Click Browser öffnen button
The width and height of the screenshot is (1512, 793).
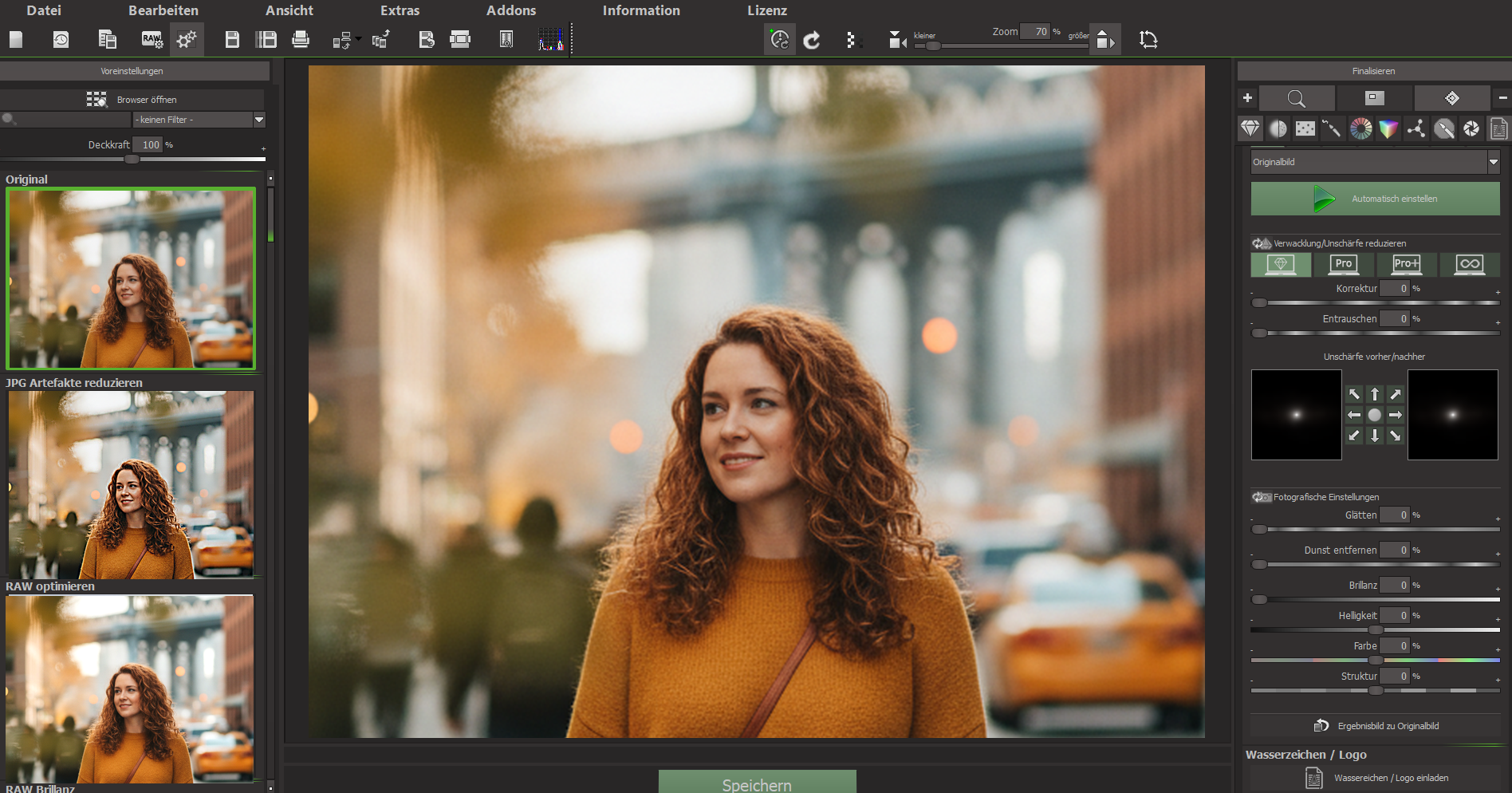pos(132,100)
